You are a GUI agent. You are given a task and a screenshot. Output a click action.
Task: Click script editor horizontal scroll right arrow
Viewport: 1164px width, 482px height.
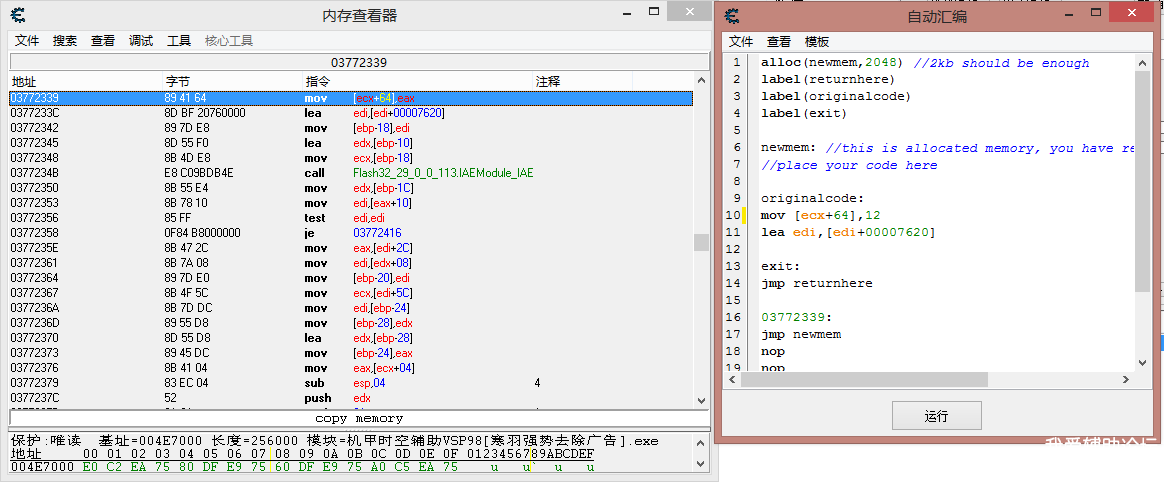tap(1126, 380)
